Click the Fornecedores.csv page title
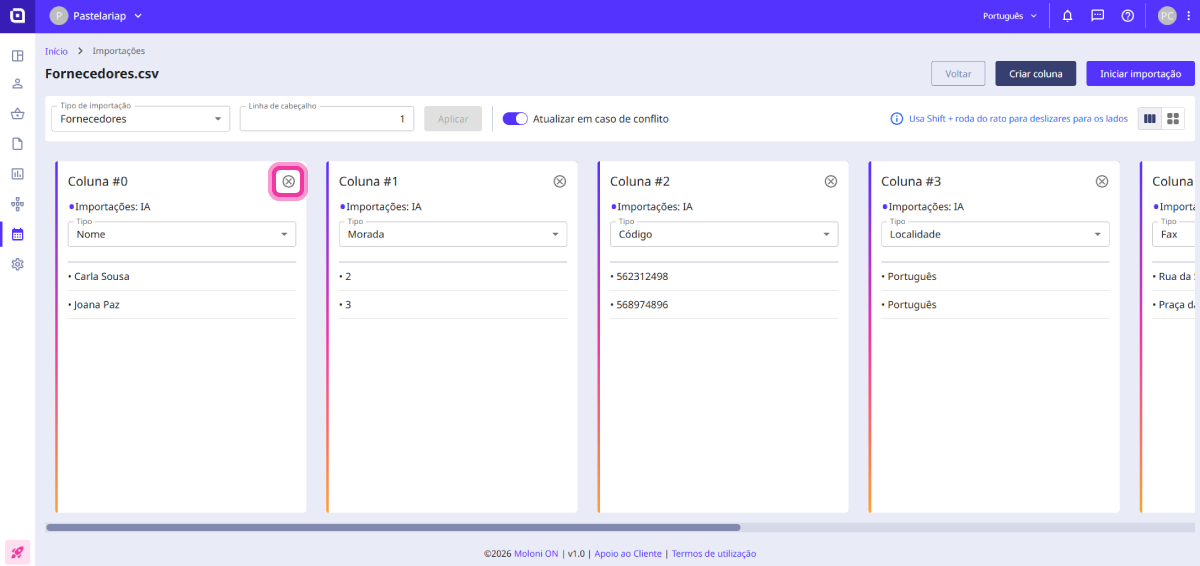The width and height of the screenshot is (1200, 566). pos(102,74)
